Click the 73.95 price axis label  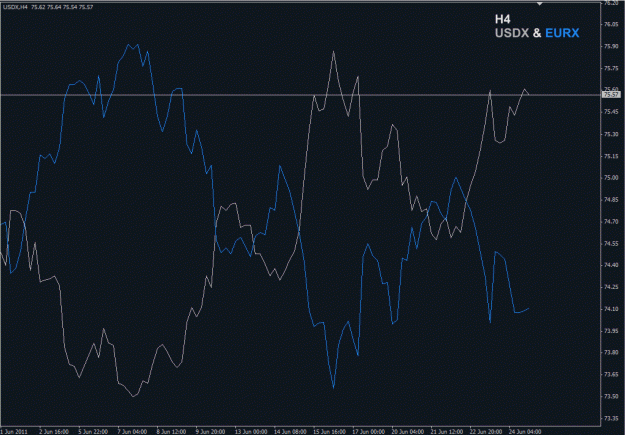pyautogui.click(x=610, y=331)
